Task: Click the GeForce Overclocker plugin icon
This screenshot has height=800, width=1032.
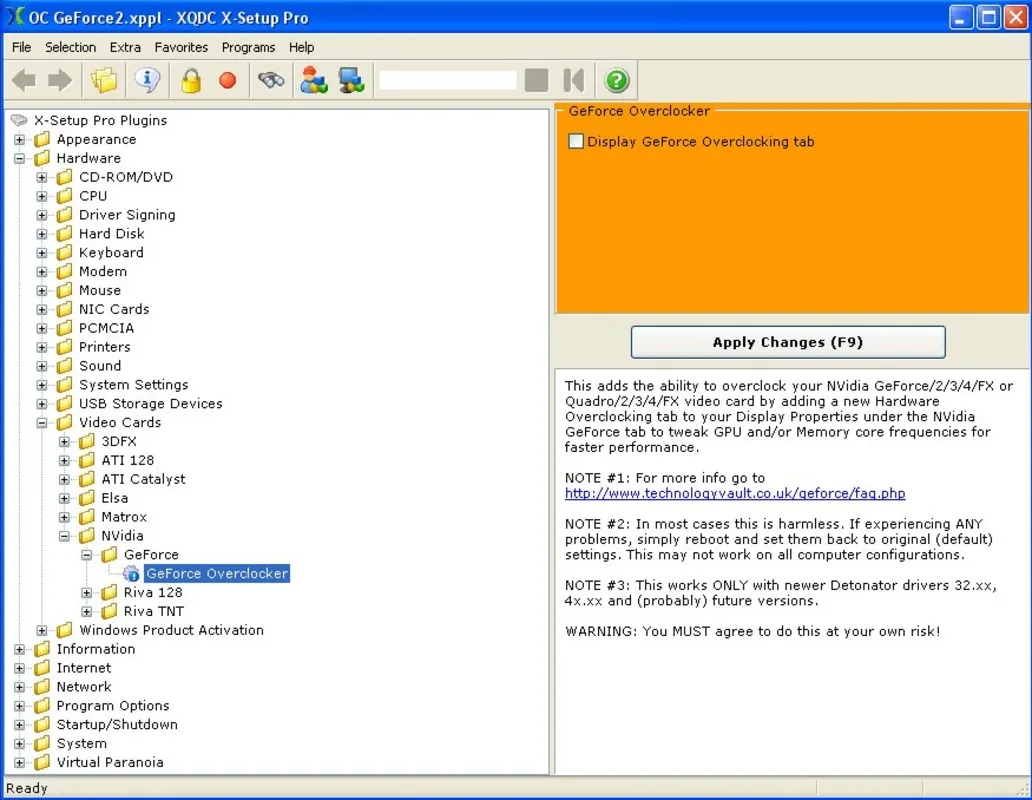Action: point(132,574)
